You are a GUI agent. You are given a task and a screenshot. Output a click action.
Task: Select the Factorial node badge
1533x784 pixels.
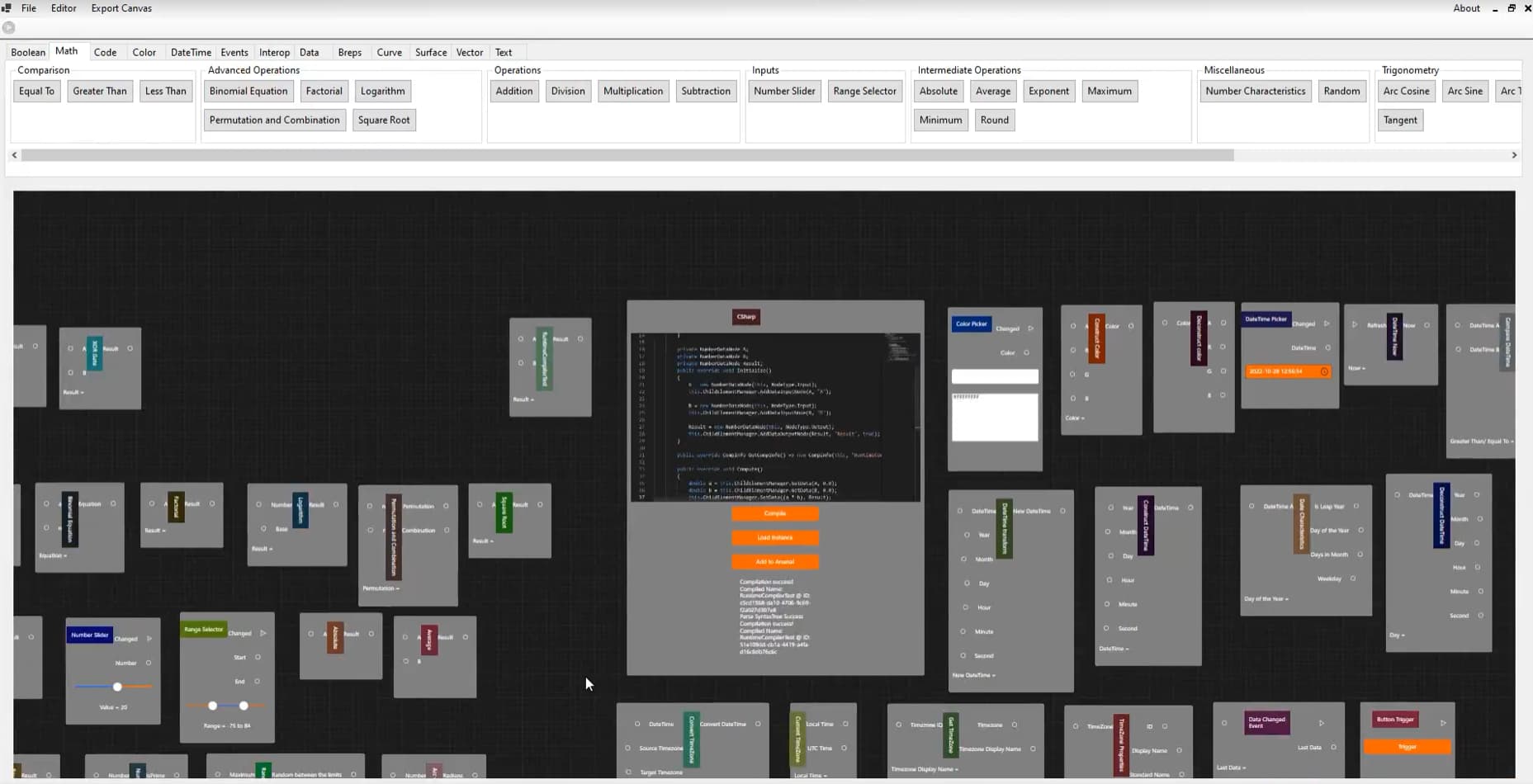tap(176, 507)
